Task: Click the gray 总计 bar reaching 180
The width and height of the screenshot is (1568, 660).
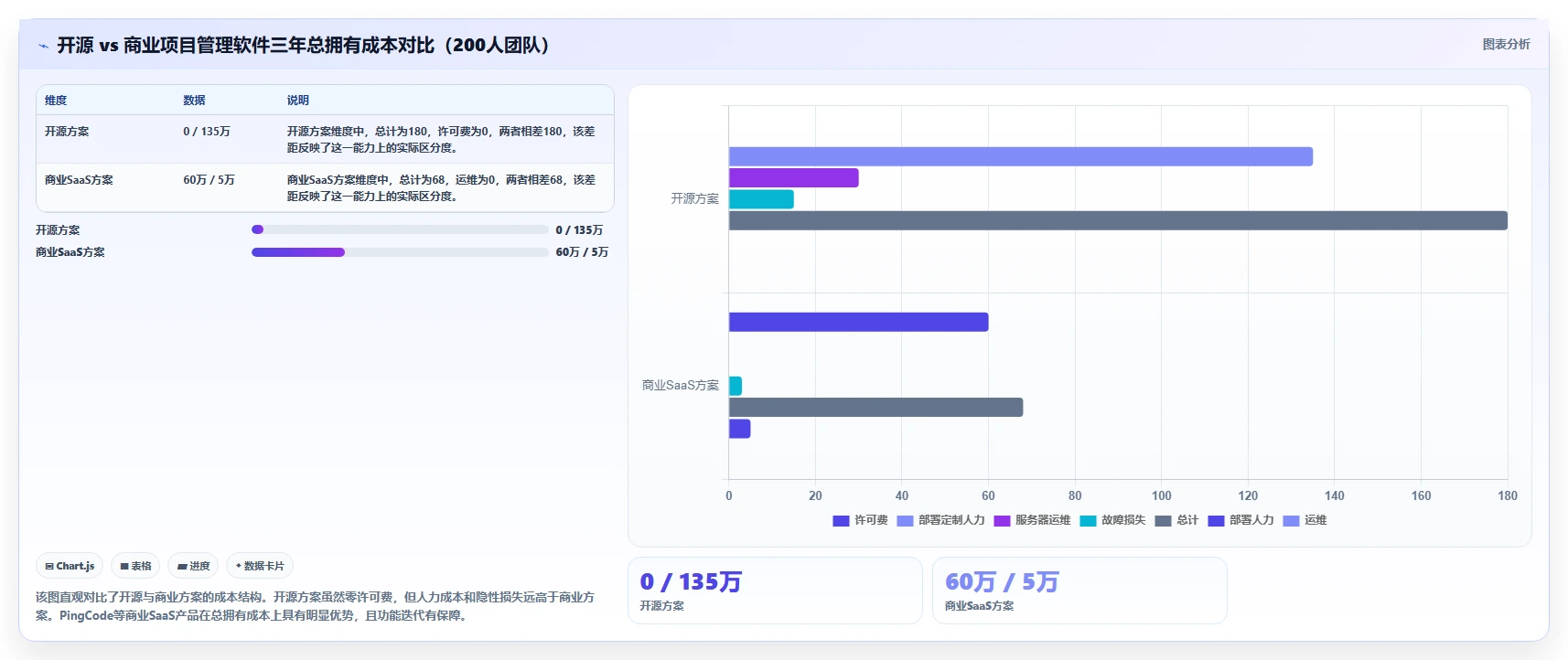Action: point(1118,220)
